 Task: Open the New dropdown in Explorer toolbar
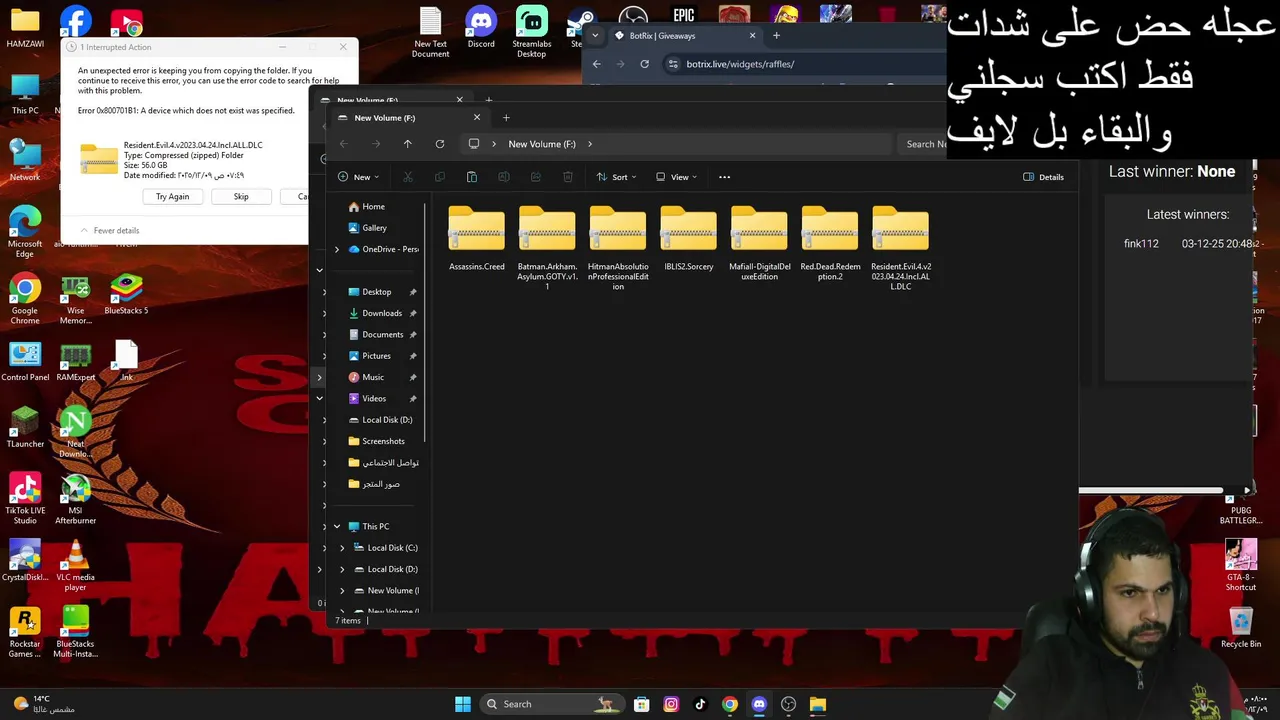(x=358, y=177)
